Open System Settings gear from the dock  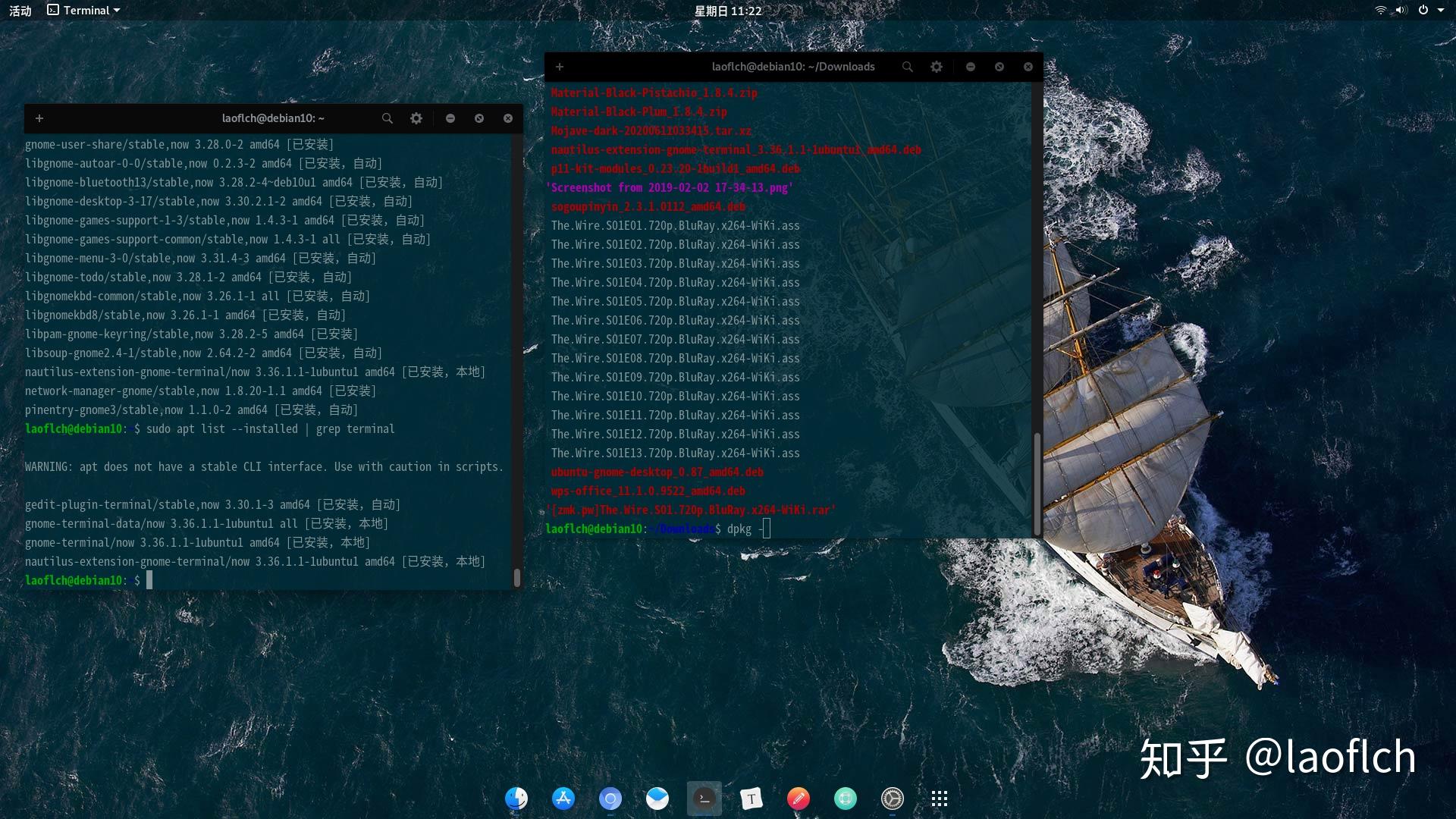891,799
